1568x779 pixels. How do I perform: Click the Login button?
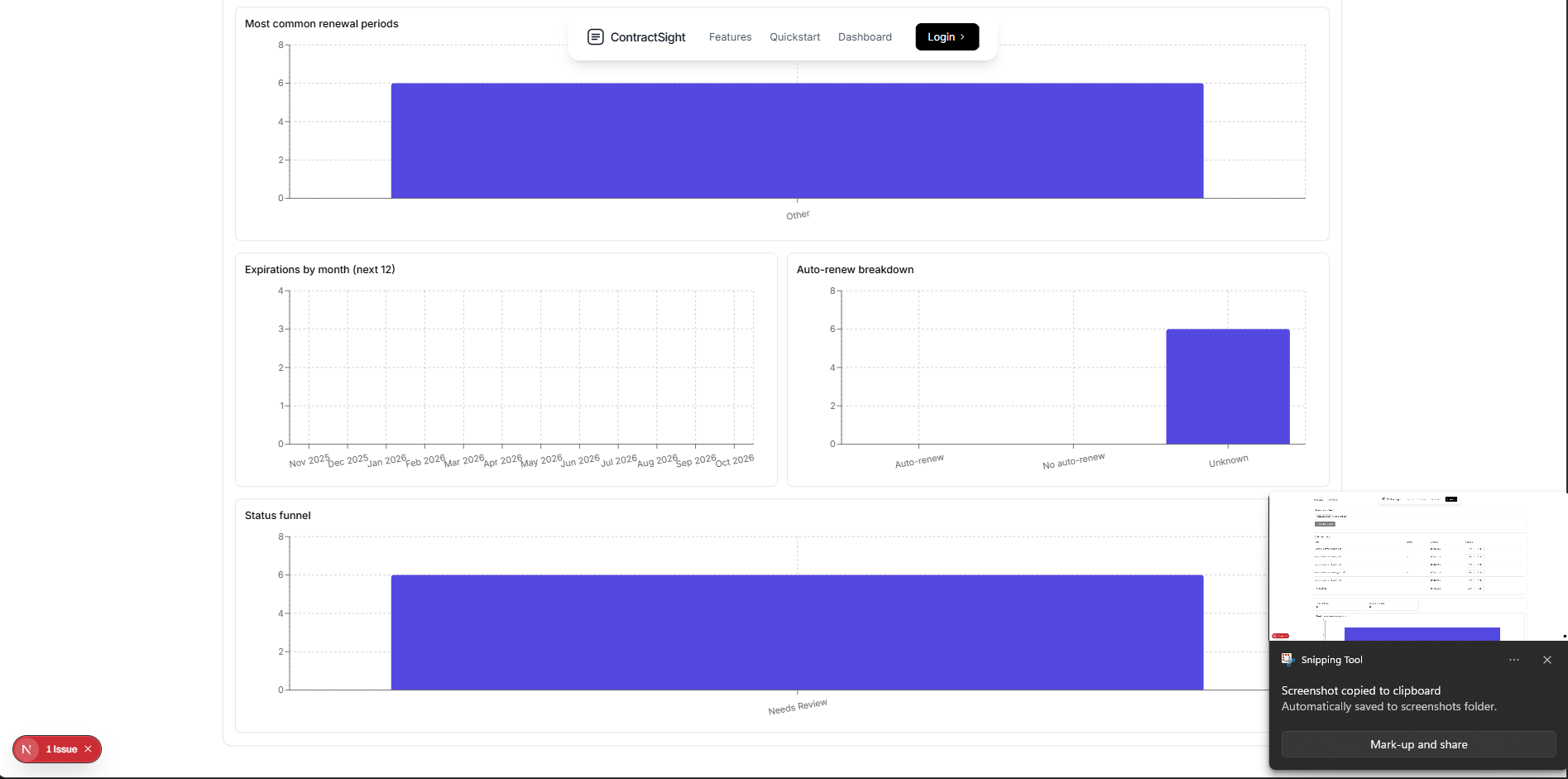[x=946, y=36]
